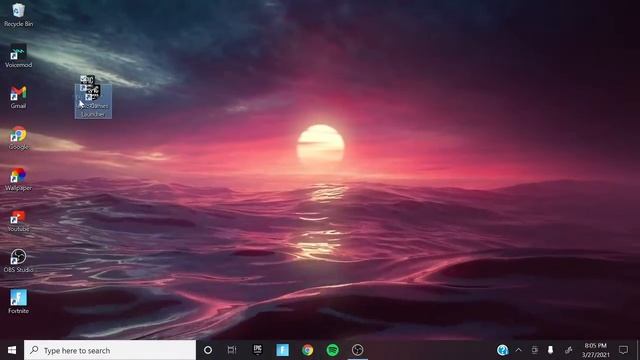Open the Windows Start menu
Screen dimensions: 640x360
coord(12,350)
